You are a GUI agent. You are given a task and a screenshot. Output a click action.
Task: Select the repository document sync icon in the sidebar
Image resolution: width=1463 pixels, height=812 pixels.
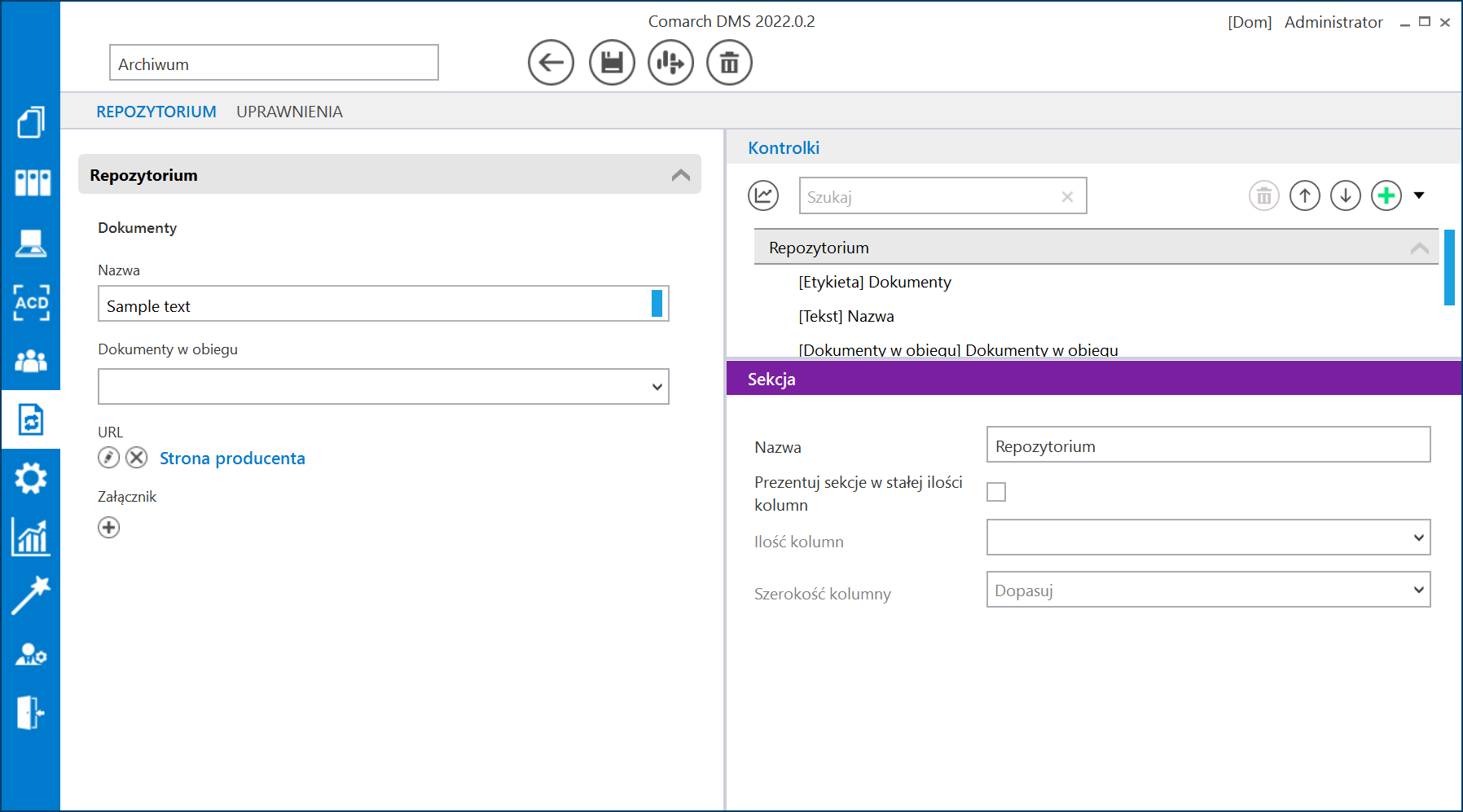[x=31, y=419]
